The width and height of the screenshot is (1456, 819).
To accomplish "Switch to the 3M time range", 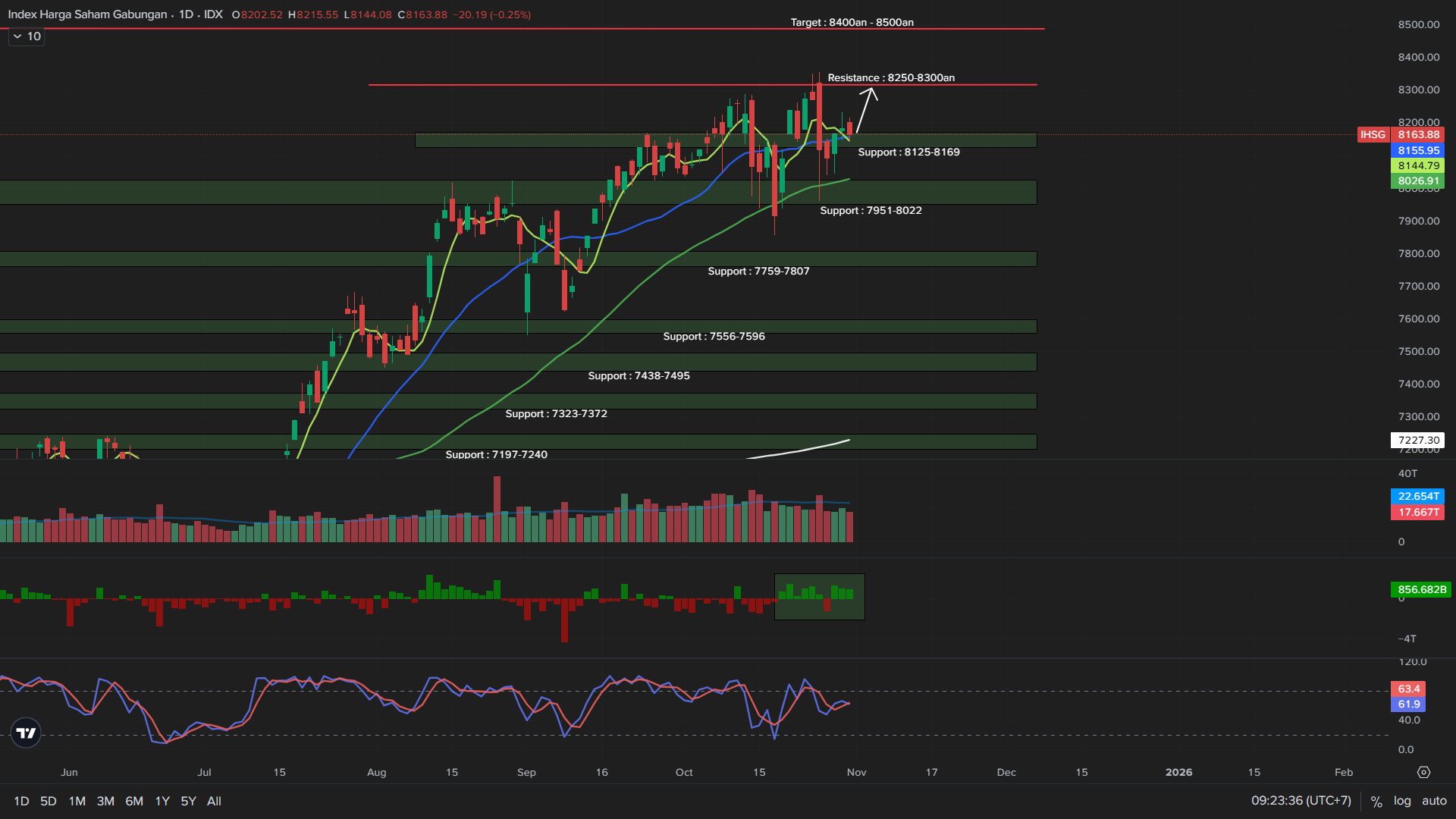I will (105, 801).
